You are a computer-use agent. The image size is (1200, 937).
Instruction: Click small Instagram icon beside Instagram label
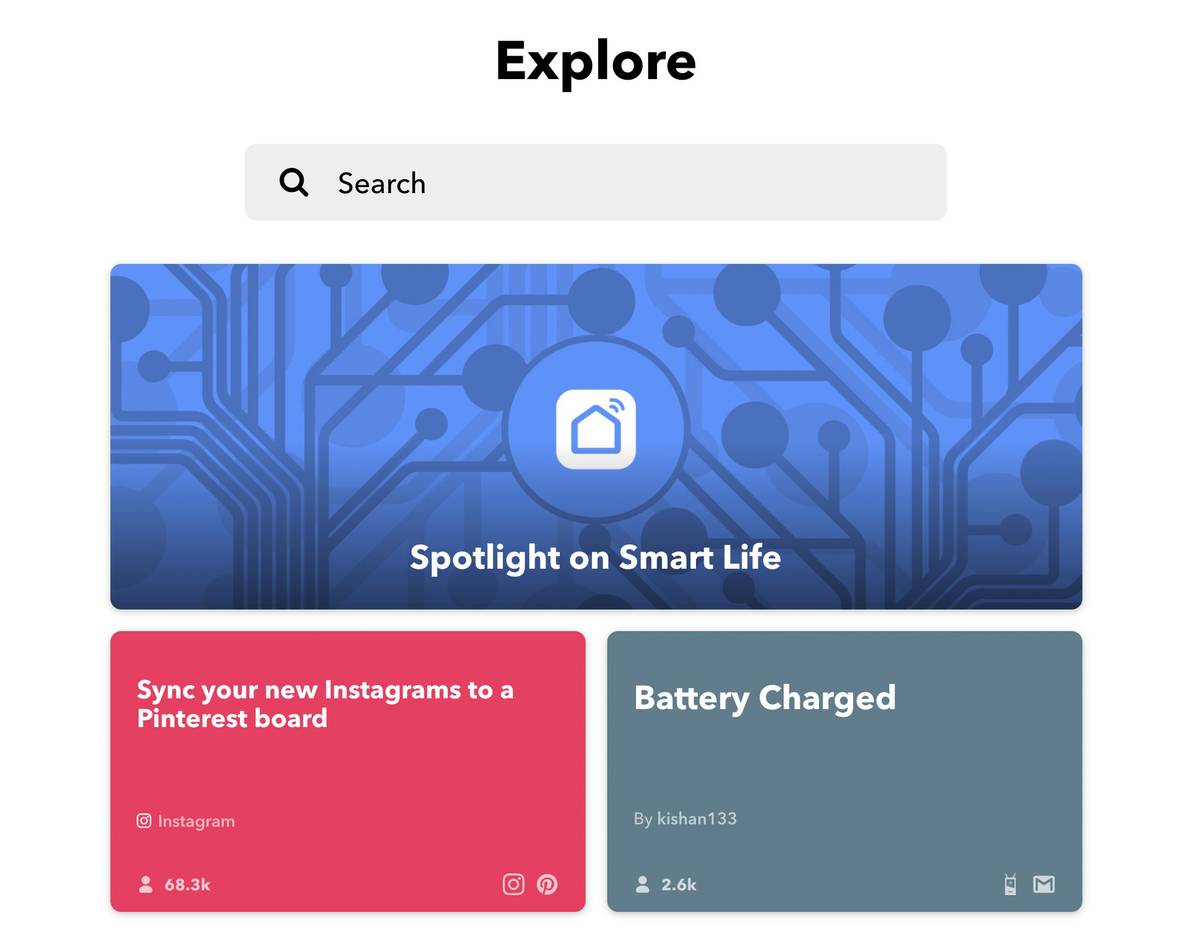[144, 821]
